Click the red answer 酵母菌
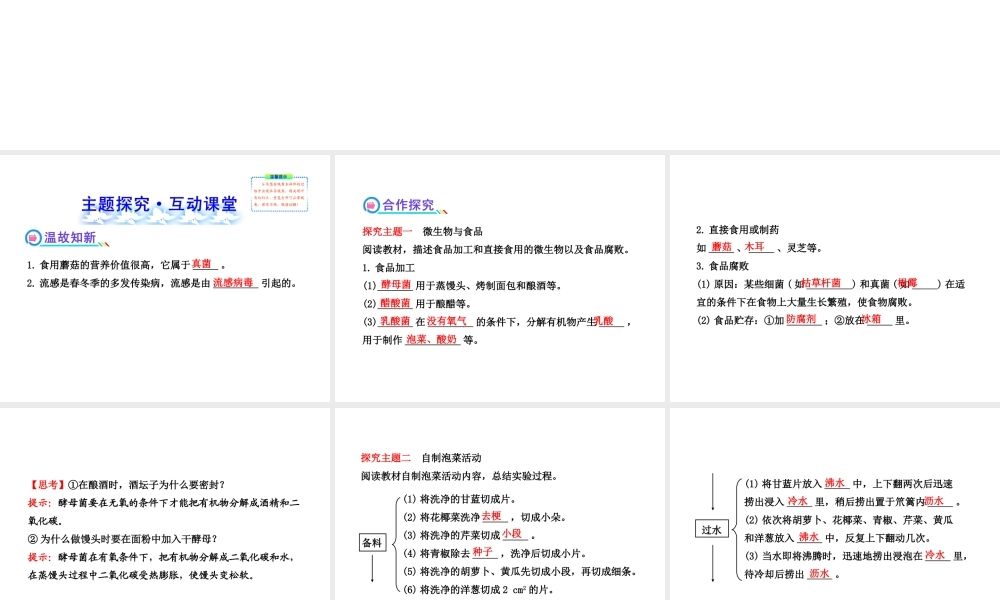The image size is (1000, 600). click(x=396, y=285)
